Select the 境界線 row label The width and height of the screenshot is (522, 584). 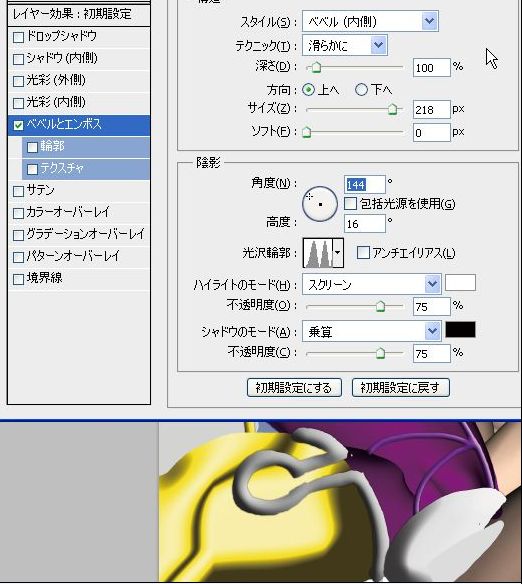coord(44,278)
